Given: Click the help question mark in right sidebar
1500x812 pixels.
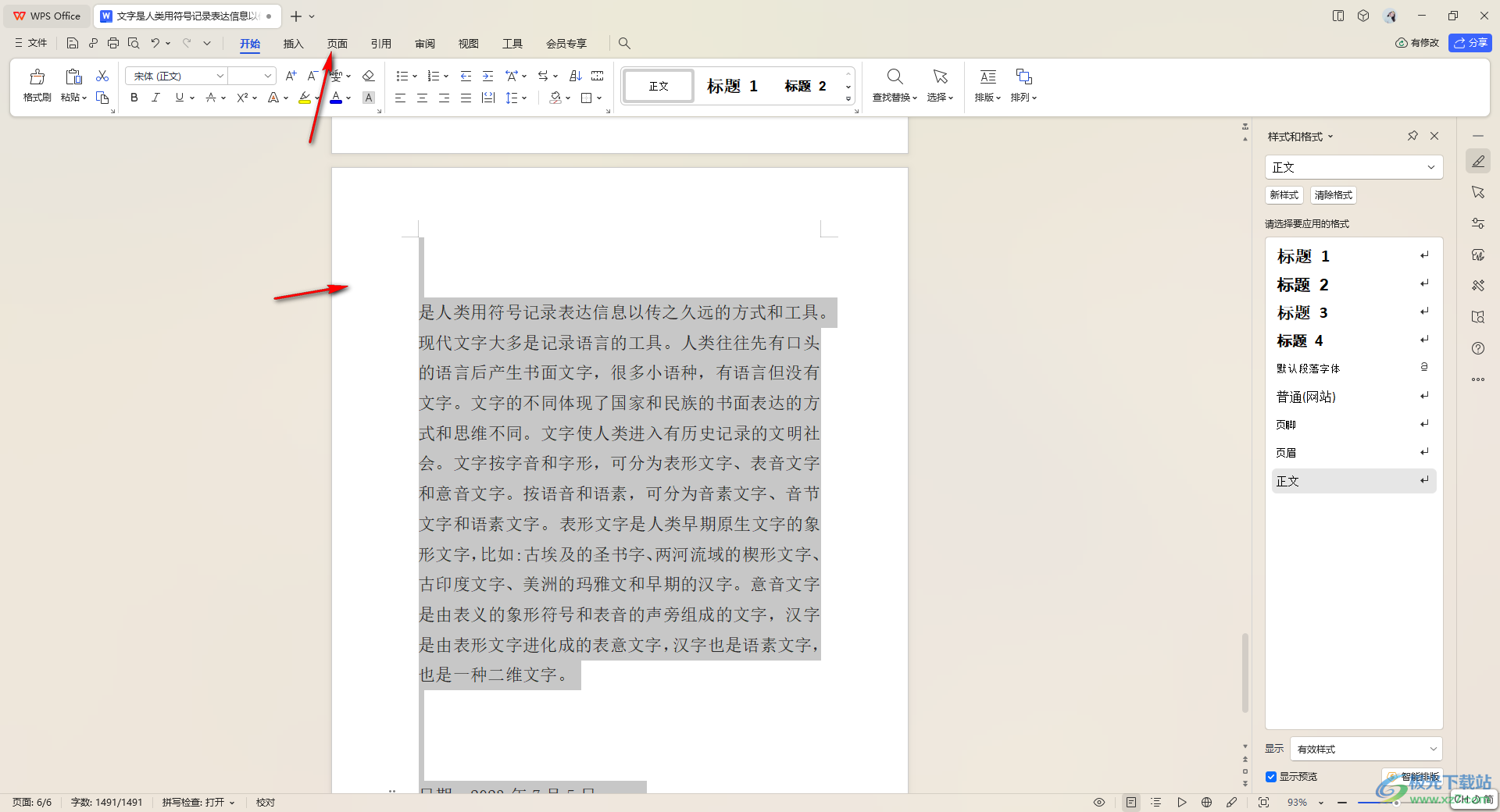Looking at the screenshot, I should pyautogui.click(x=1478, y=348).
